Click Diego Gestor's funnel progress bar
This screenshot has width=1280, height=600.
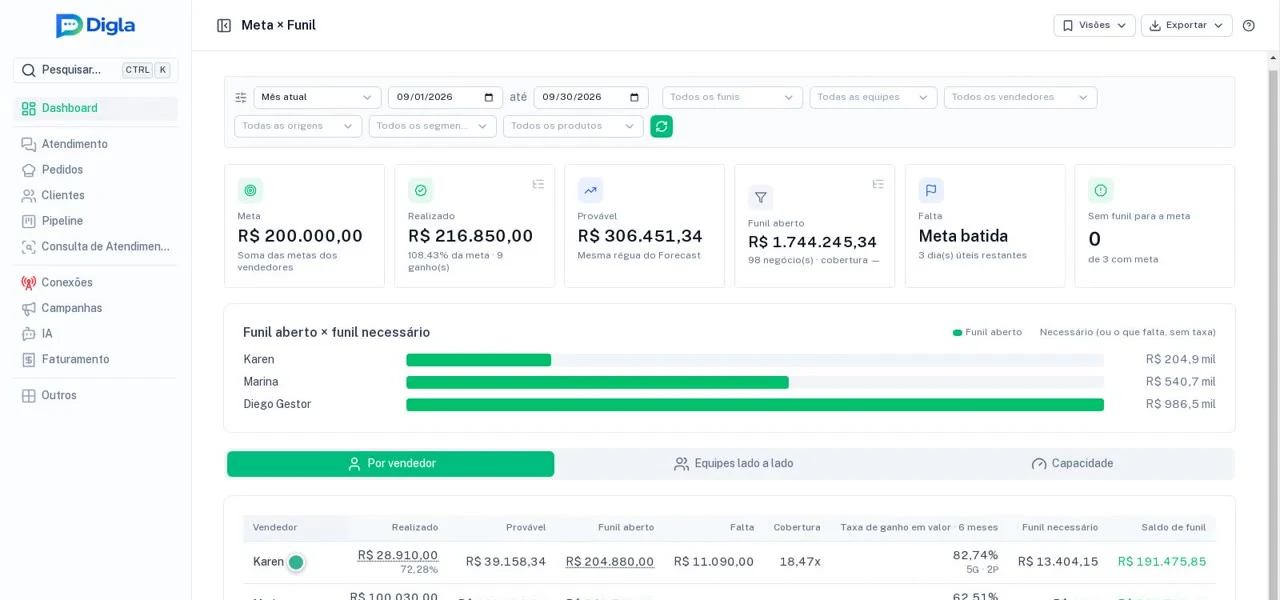(x=755, y=405)
